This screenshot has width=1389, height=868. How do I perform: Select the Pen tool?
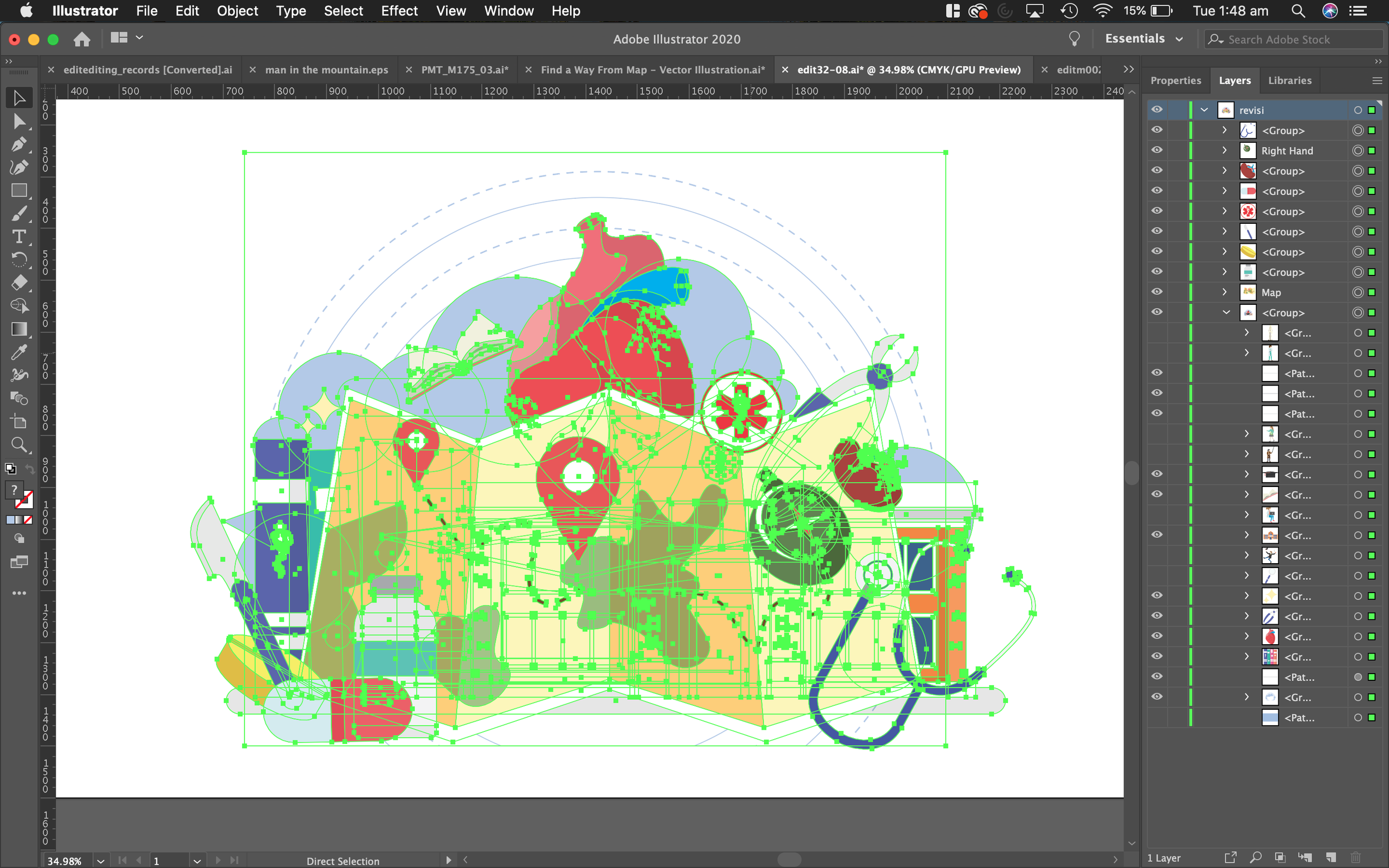coord(19,143)
